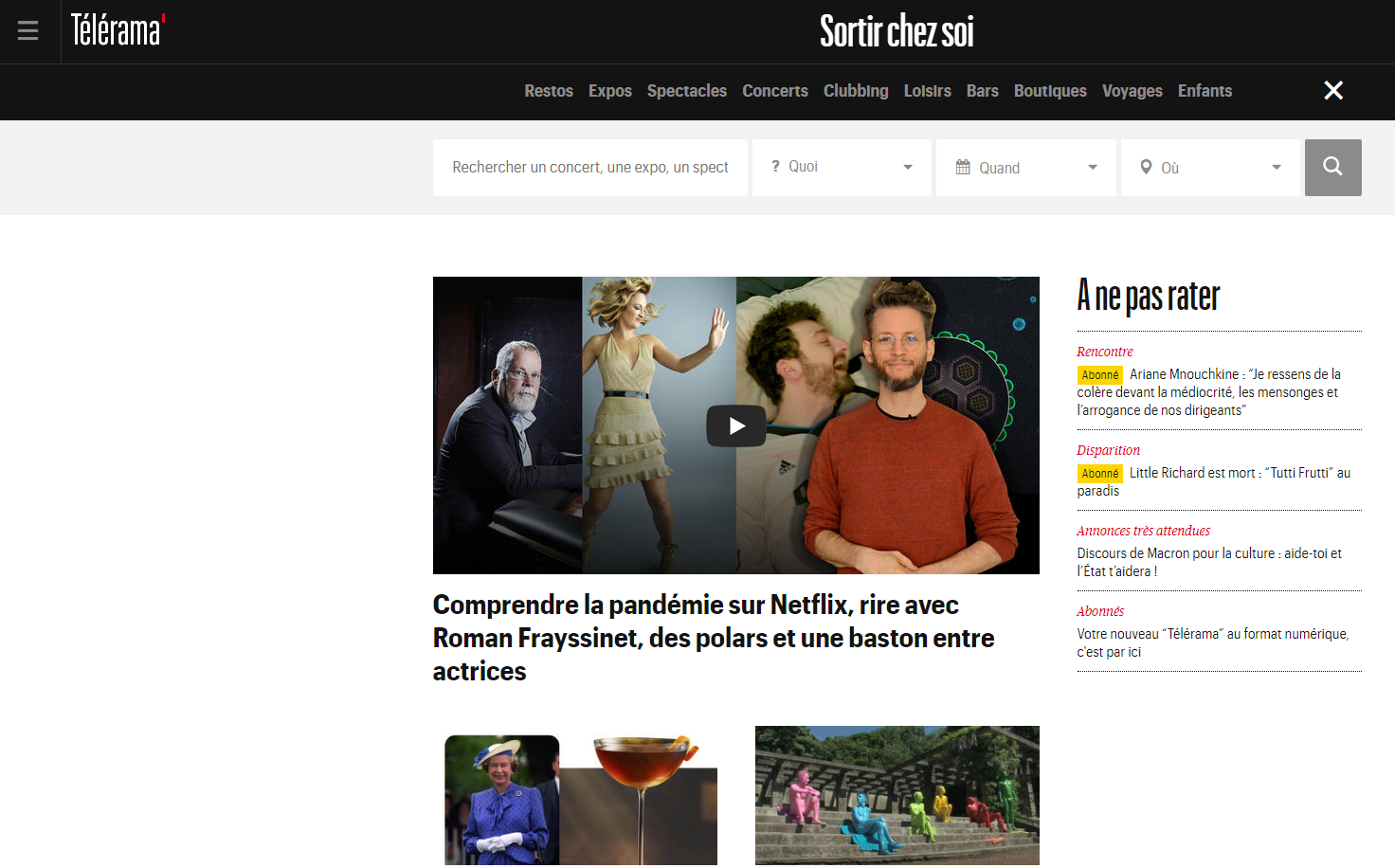
Task: Go to Concerts
Action: coord(774,91)
